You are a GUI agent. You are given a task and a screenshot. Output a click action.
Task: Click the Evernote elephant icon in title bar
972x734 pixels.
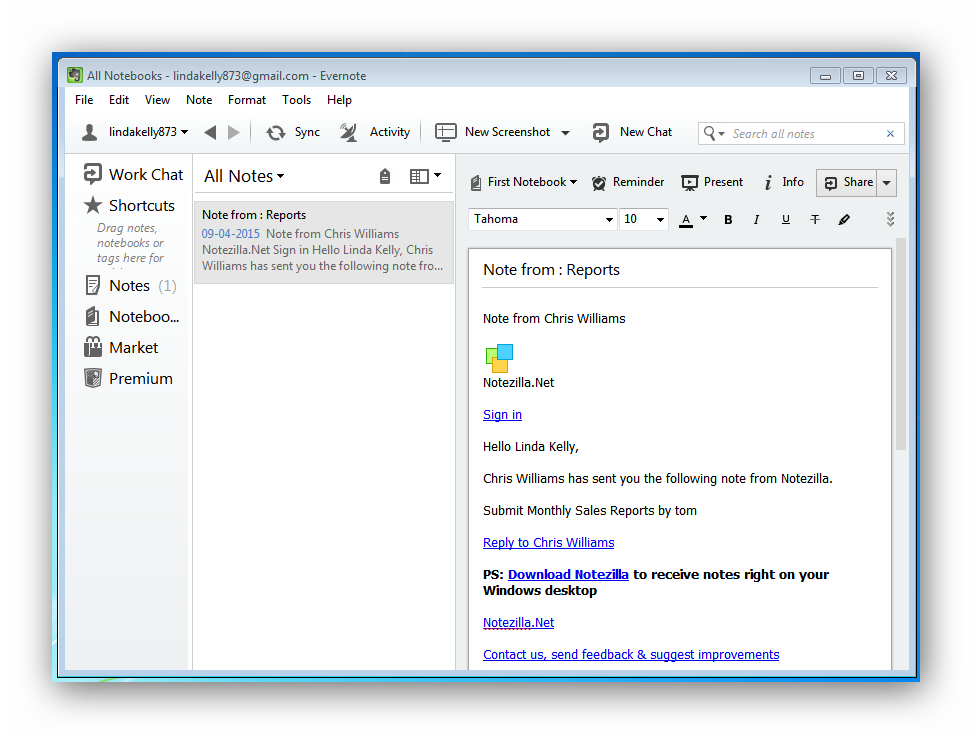tap(75, 76)
